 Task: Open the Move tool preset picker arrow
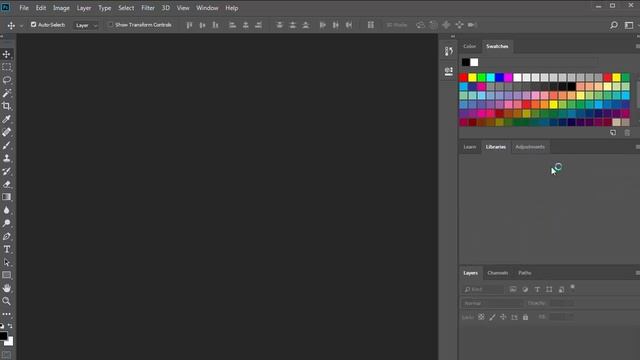[21, 25]
